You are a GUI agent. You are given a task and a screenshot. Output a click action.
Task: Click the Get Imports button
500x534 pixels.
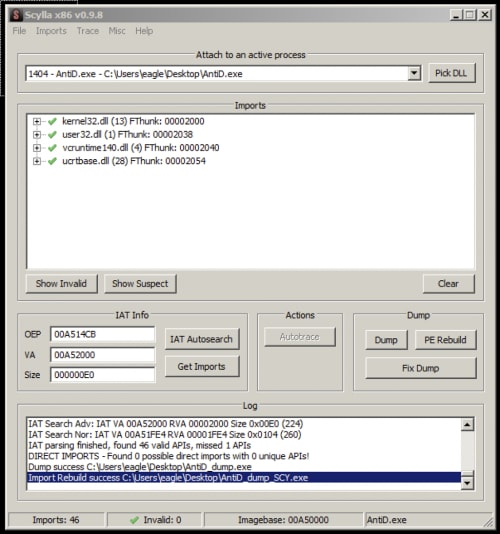(202, 366)
